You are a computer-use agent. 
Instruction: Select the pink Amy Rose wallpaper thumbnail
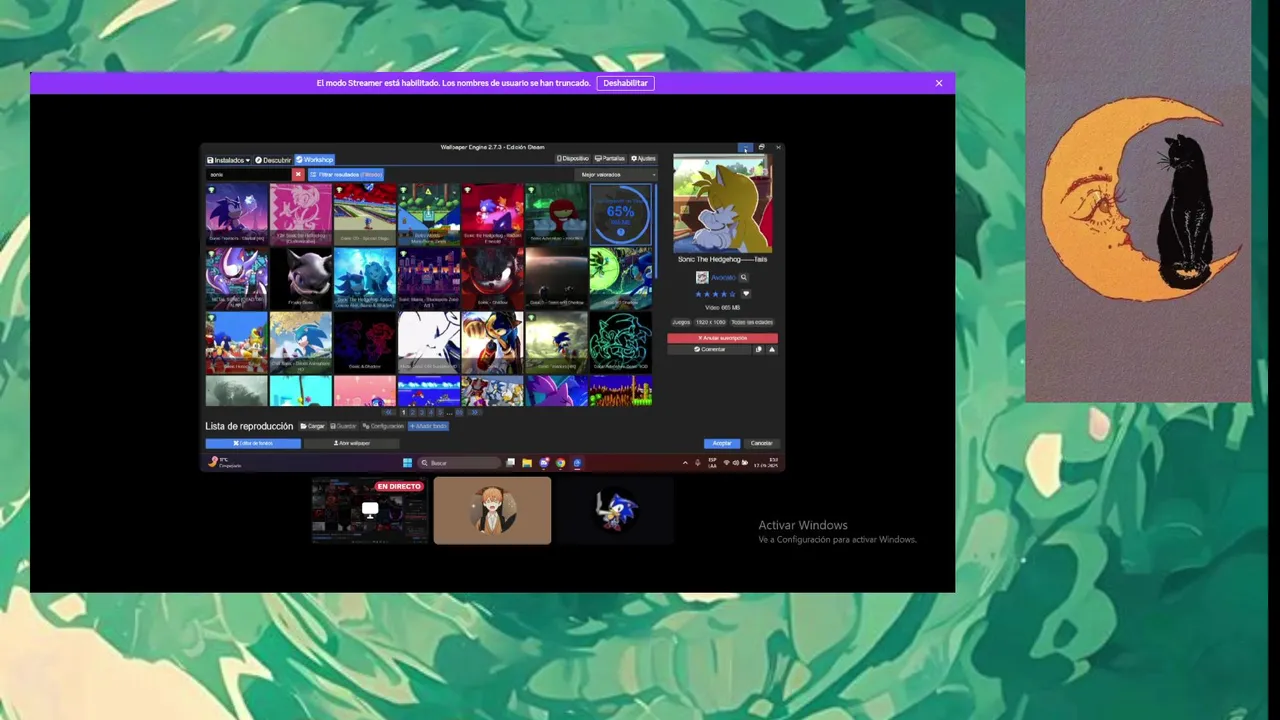[301, 213]
